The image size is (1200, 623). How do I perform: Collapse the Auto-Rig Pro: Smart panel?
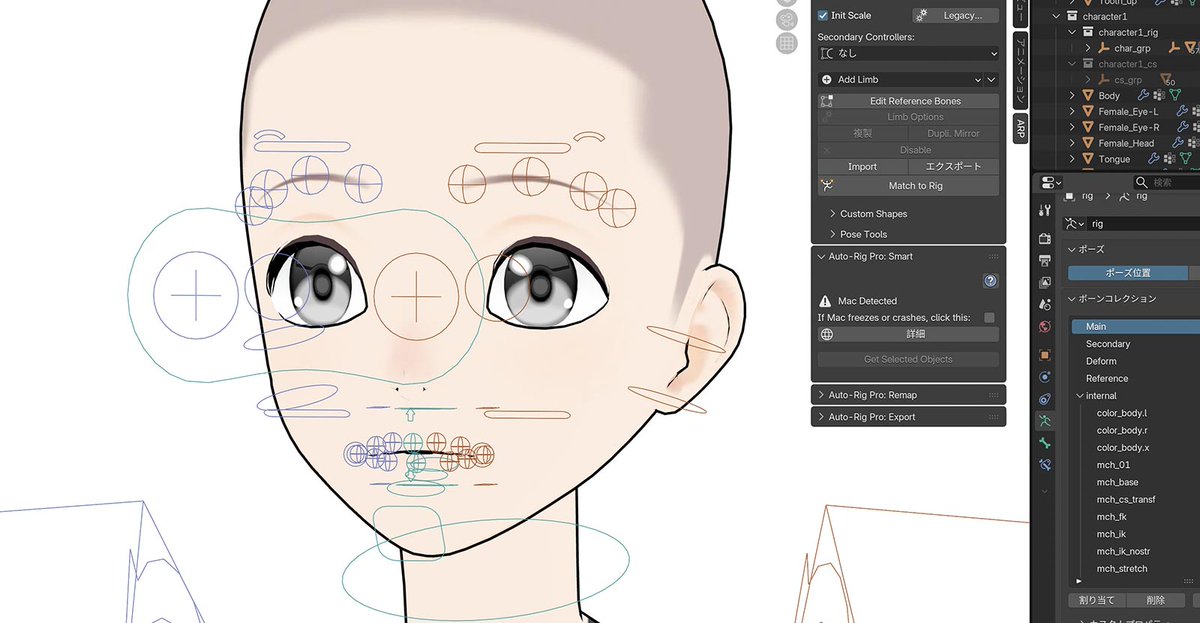[821, 257]
